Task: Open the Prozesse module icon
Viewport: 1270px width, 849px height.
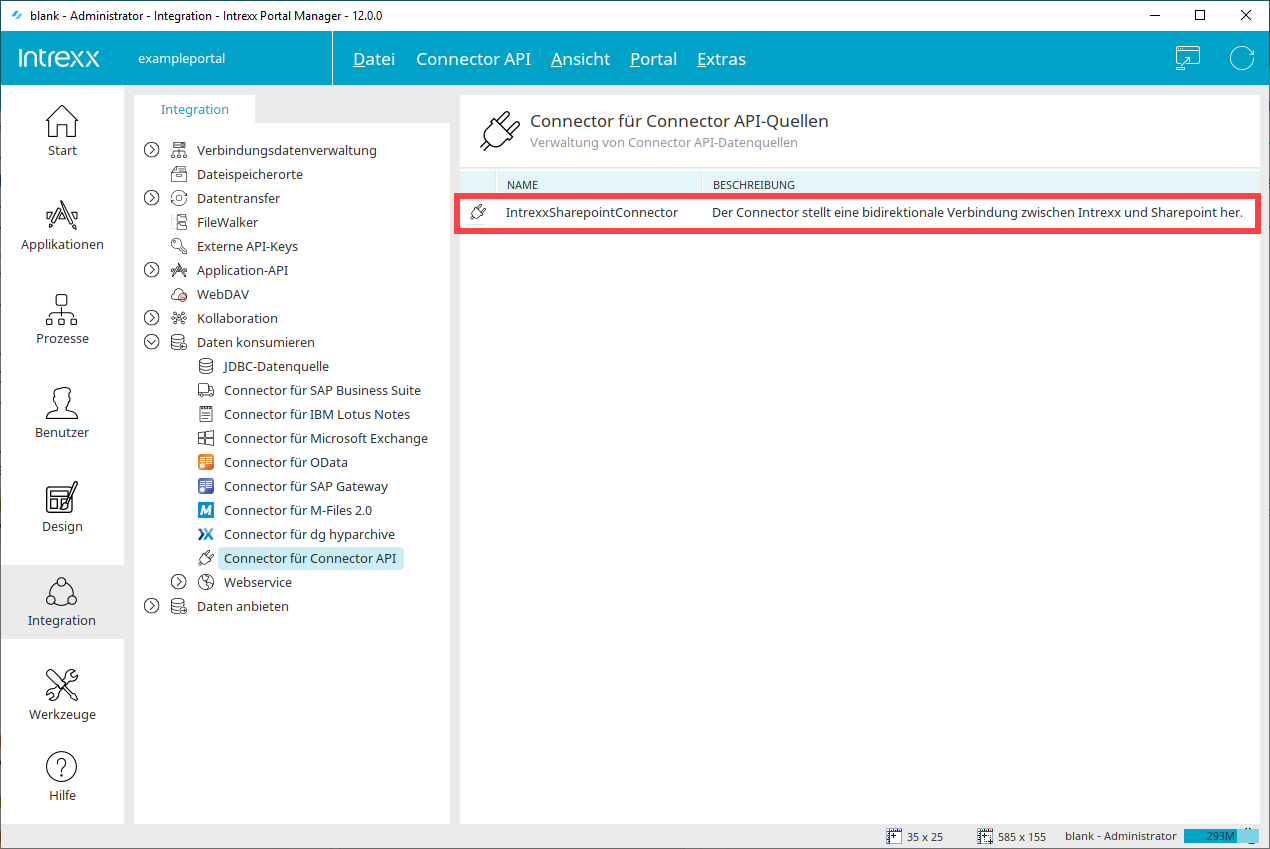Action: pos(62,309)
